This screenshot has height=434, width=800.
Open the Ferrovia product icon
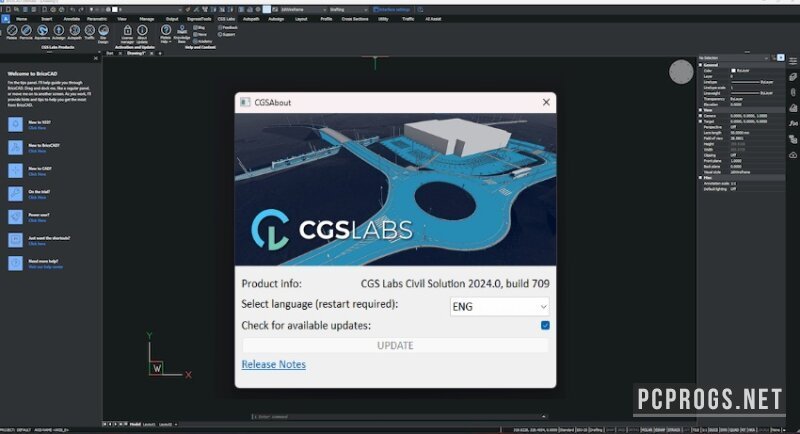pyautogui.click(x=27, y=31)
